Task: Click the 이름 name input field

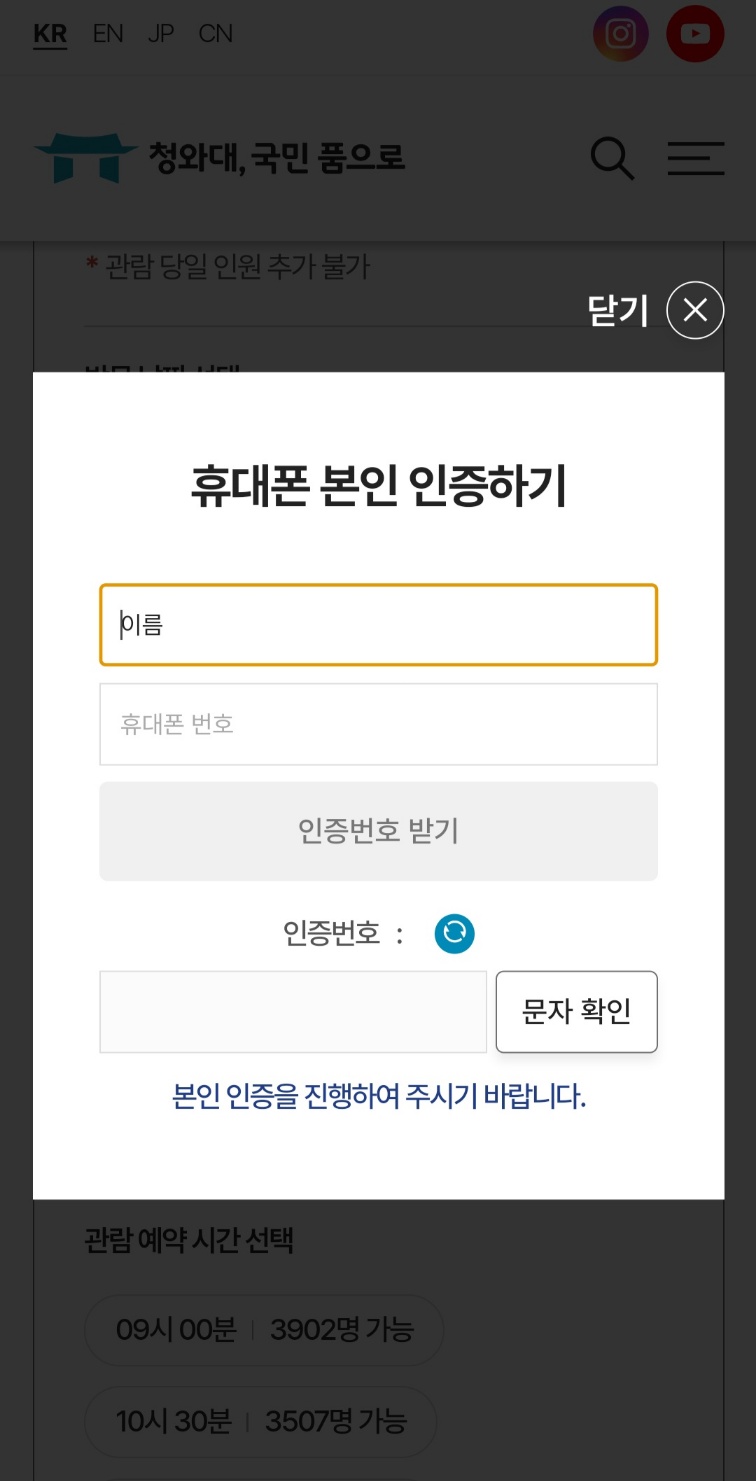Action: 378,624
